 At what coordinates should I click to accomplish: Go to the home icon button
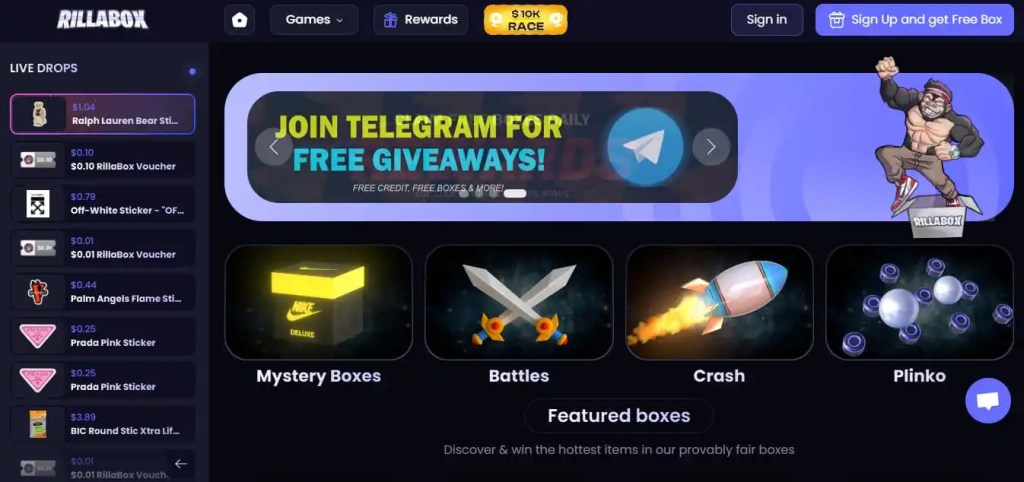[x=240, y=20]
